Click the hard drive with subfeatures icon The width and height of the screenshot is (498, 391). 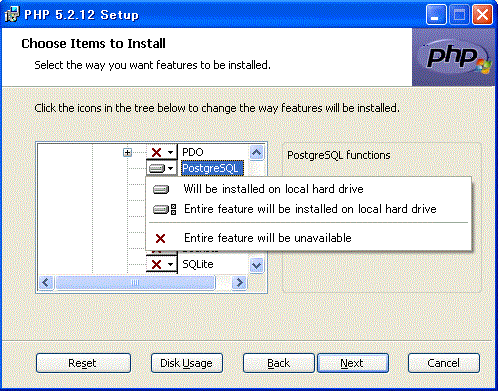[x=164, y=210]
